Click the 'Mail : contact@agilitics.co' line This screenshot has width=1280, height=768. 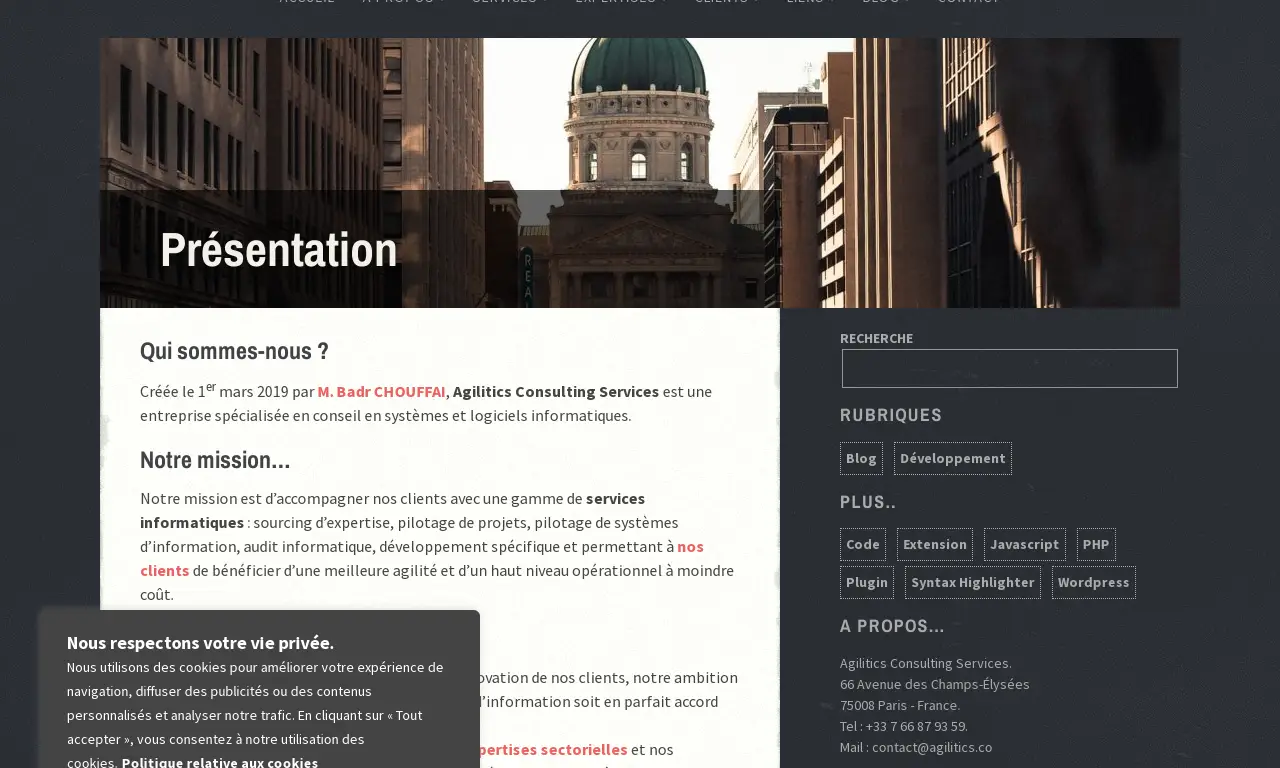pyautogui.click(x=916, y=747)
